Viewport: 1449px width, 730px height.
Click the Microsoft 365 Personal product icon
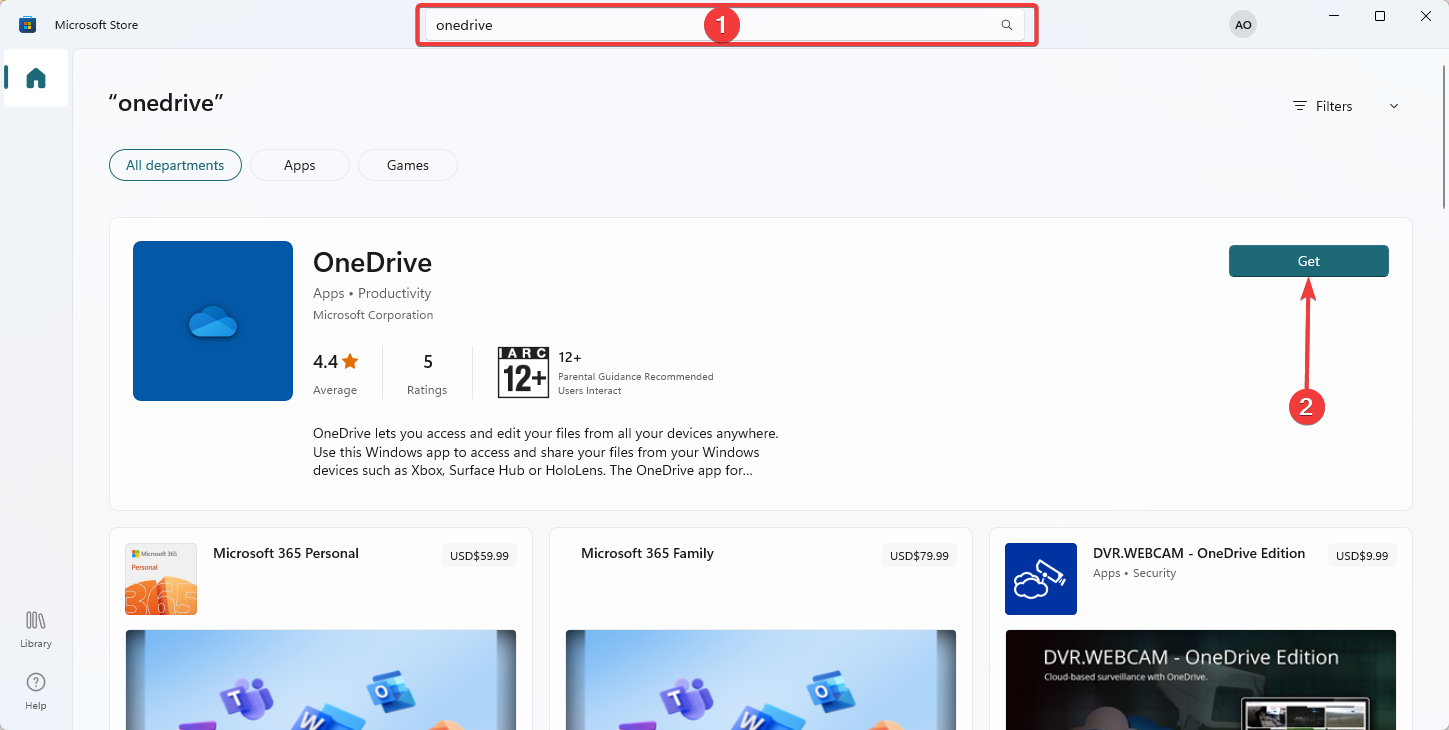161,579
